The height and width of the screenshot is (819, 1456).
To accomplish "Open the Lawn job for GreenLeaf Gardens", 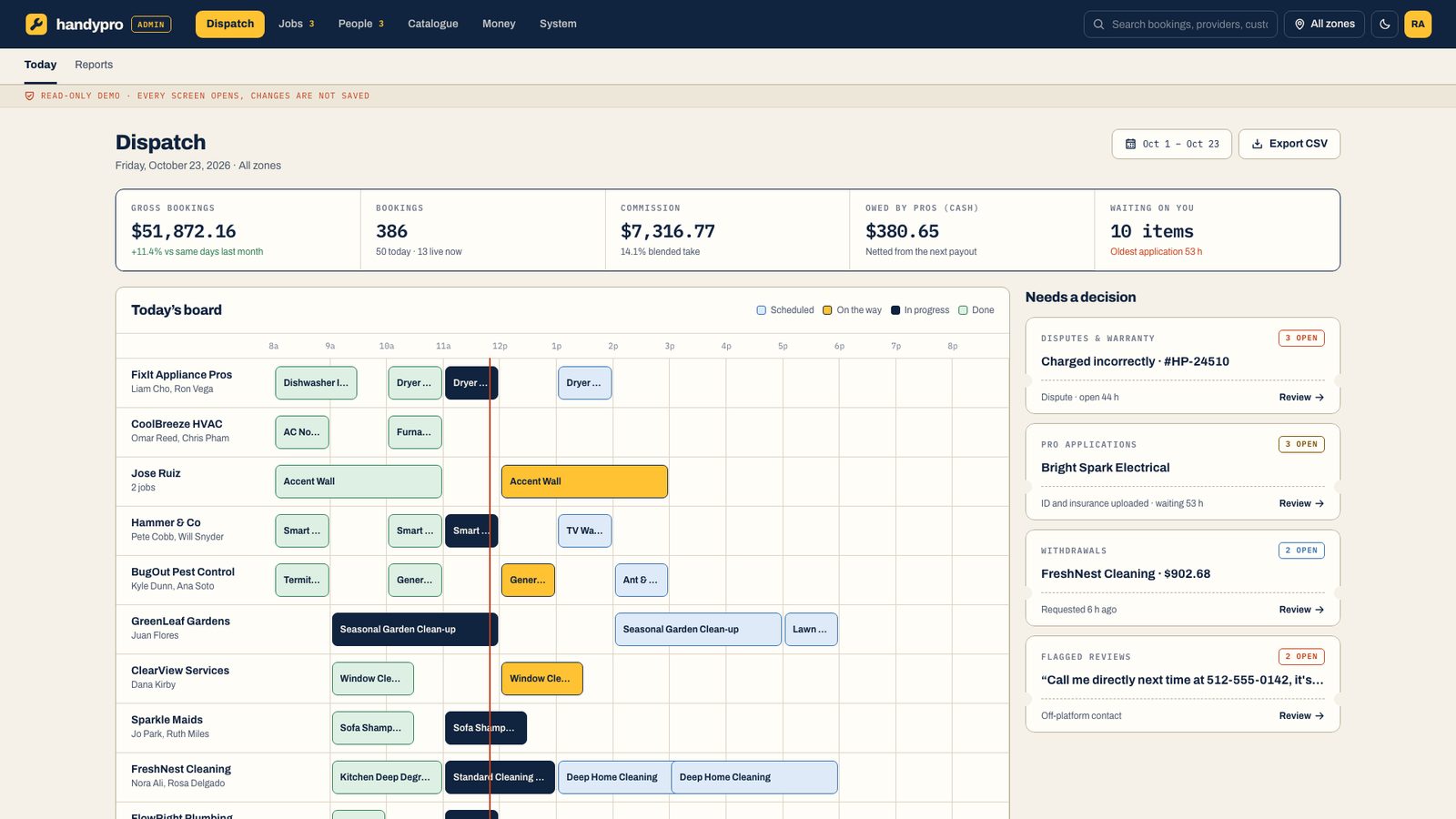I will [x=811, y=630].
